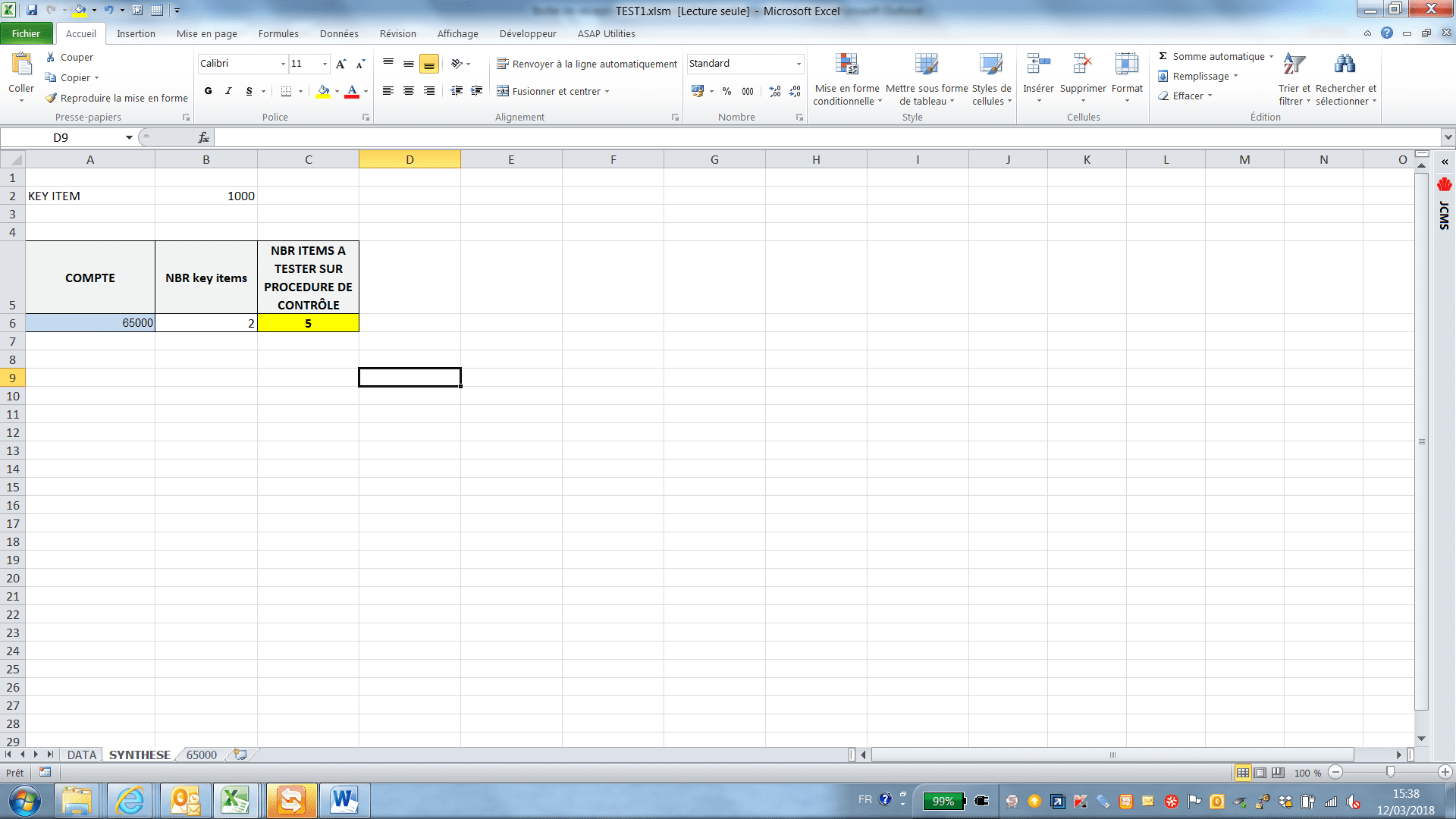Click the Coller paste icon
The width and height of the screenshot is (1456, 819).
21,65
